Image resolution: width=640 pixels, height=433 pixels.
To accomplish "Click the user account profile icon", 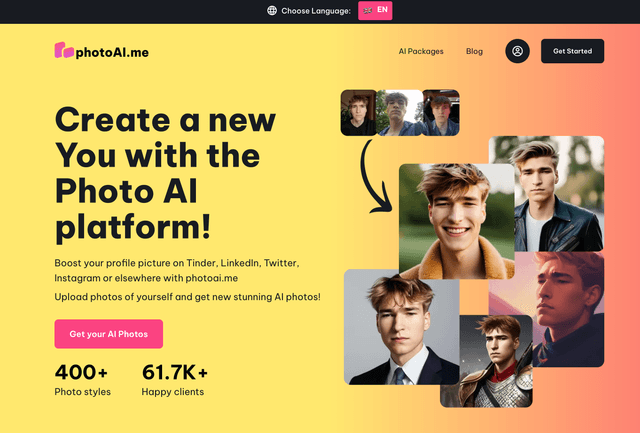I will pyautogui.click(x=517, y=51).
